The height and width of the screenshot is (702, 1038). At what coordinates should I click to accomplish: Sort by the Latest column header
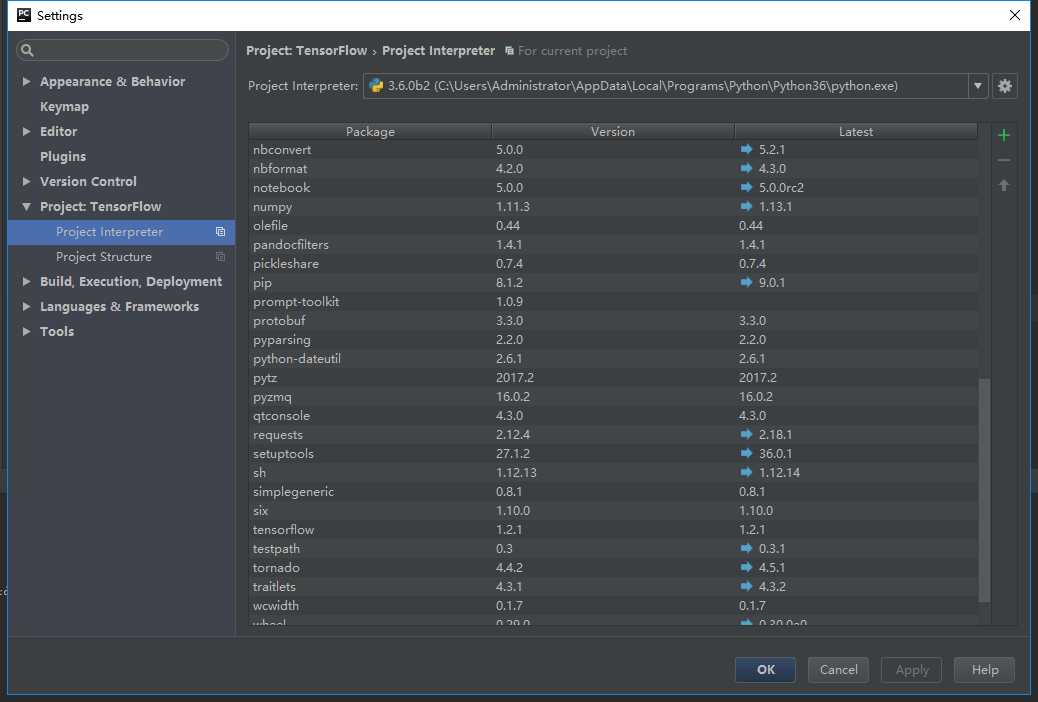(856, 131)
